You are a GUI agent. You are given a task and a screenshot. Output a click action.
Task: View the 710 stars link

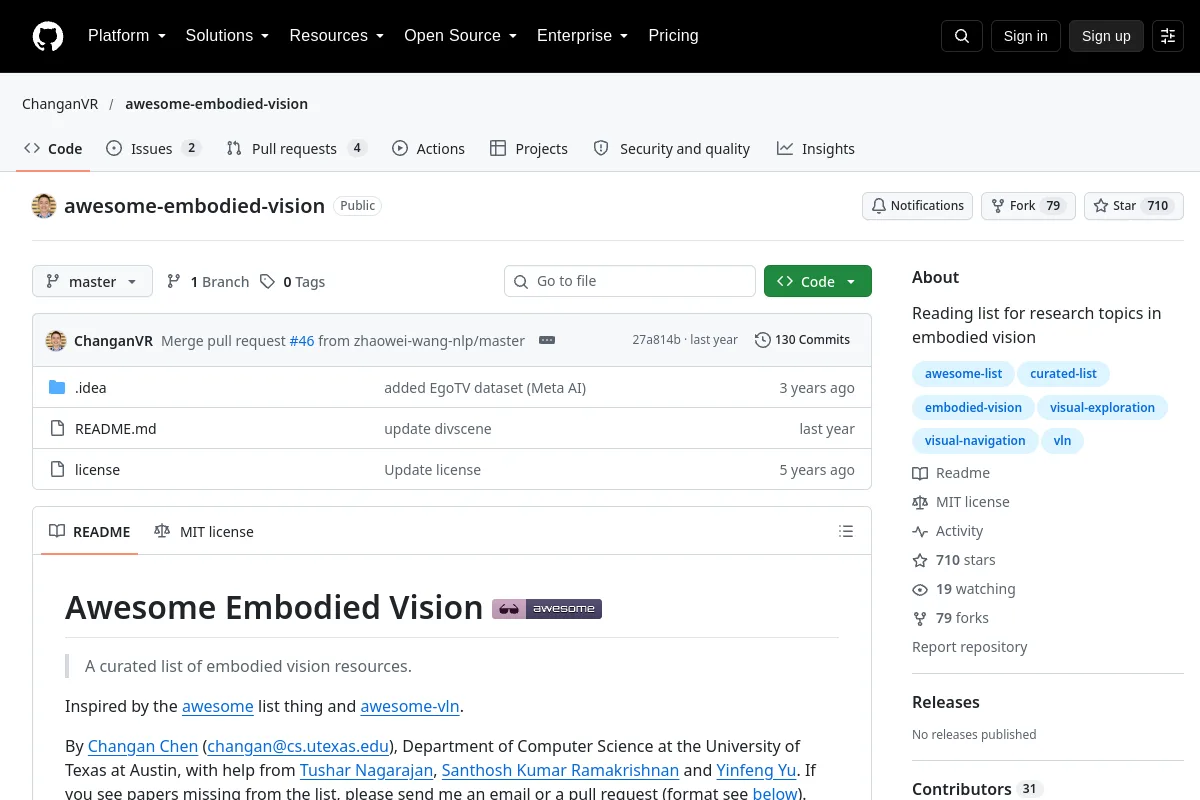tap(954, 560)
